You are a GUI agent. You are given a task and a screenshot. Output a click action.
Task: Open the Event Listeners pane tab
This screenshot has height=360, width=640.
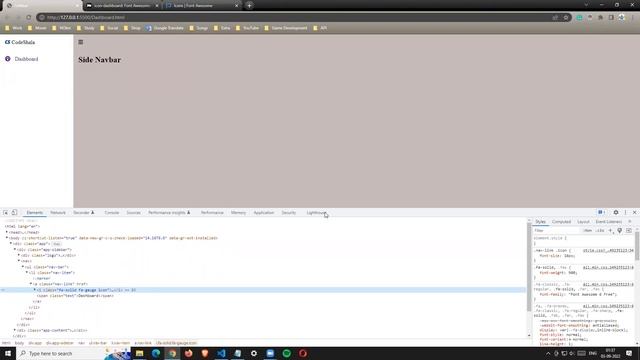[x=609, y=222]
